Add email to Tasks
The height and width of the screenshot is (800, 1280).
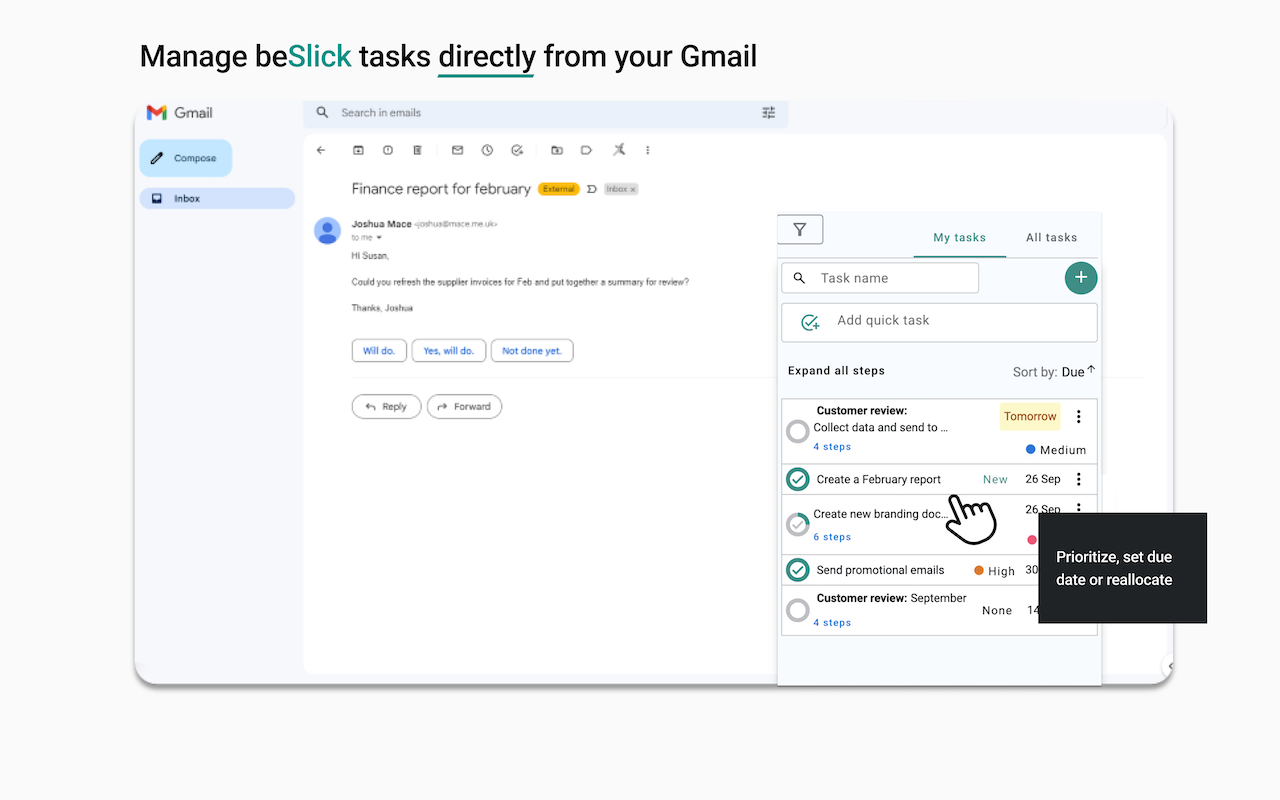pos(517,150)
